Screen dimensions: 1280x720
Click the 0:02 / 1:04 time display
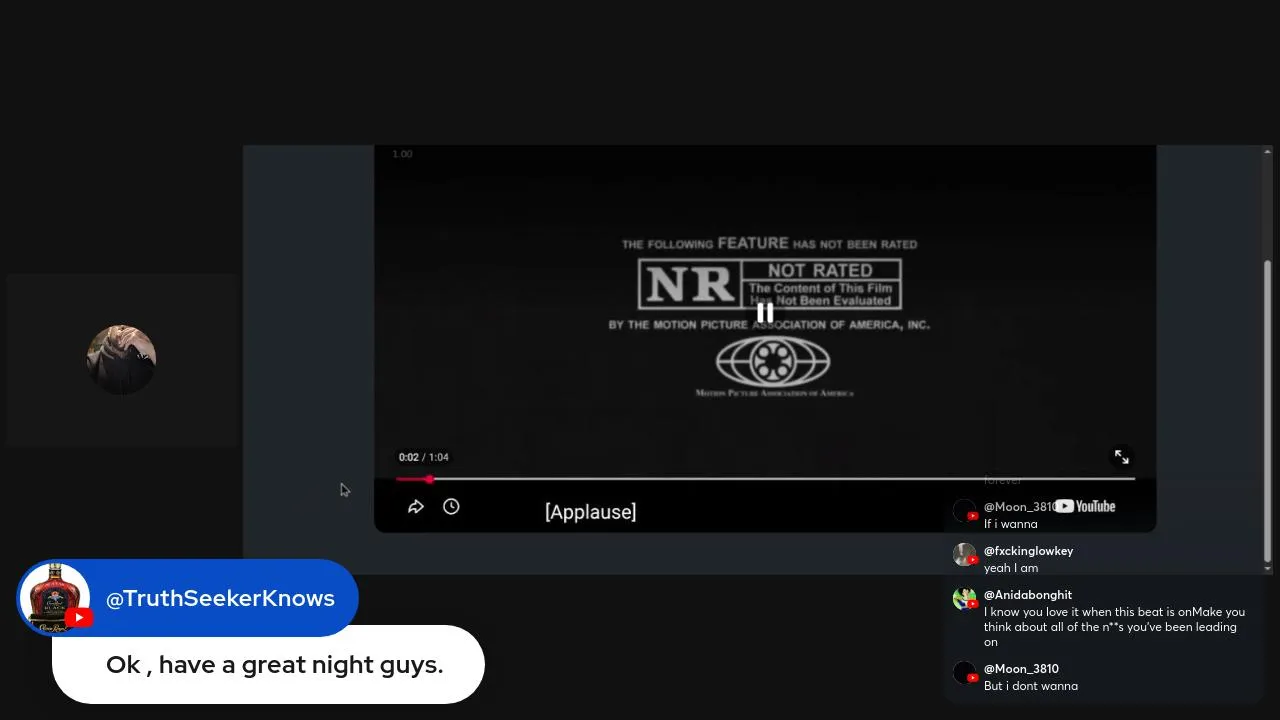423,457
